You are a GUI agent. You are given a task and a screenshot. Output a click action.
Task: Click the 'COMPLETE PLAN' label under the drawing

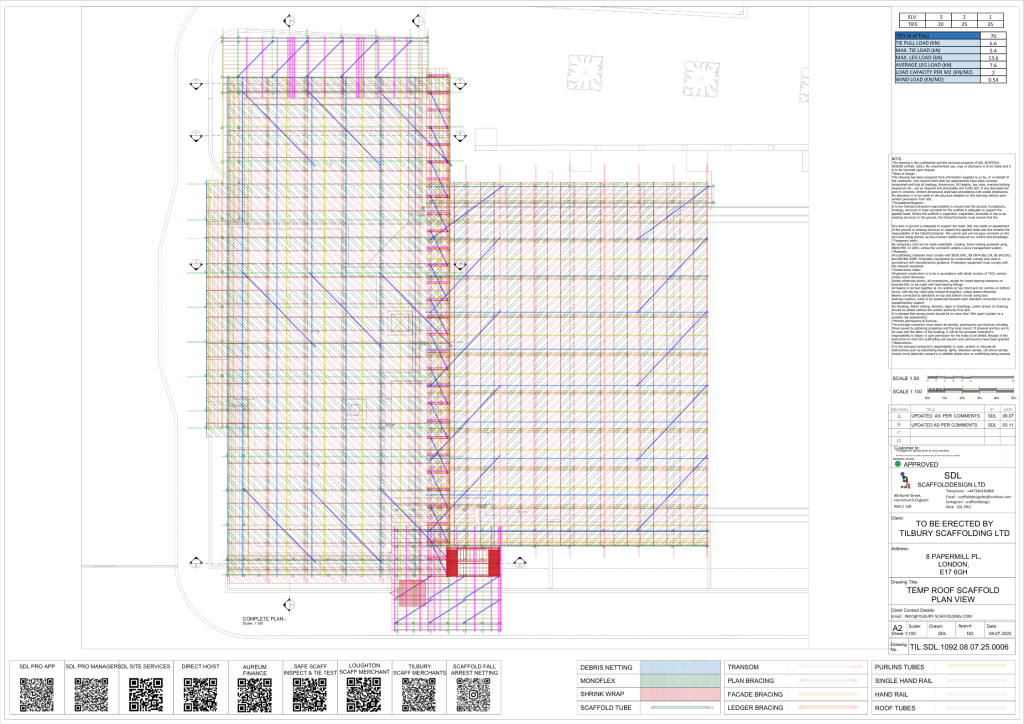(264, 619)
